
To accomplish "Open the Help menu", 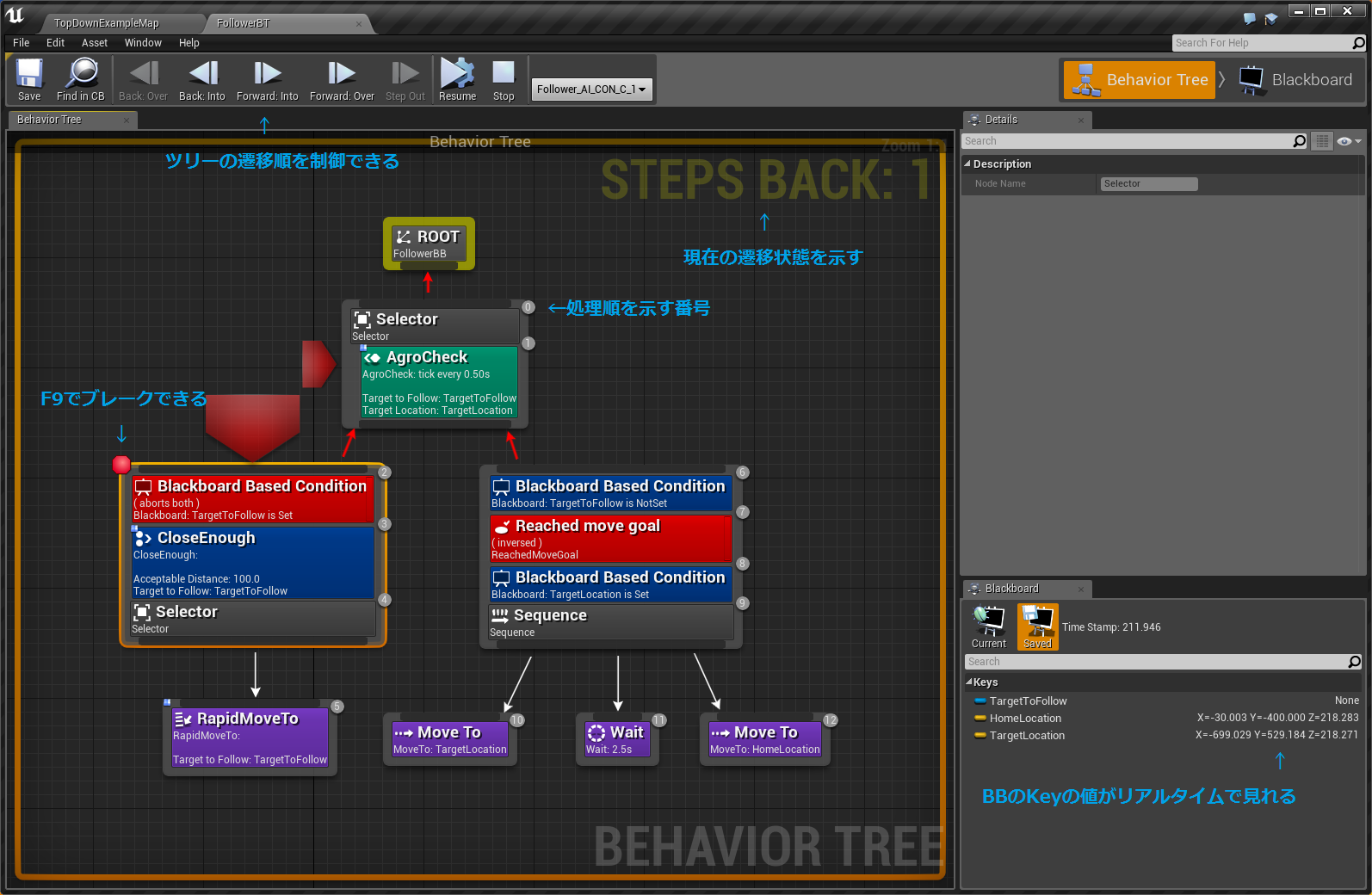I will 189,43.
